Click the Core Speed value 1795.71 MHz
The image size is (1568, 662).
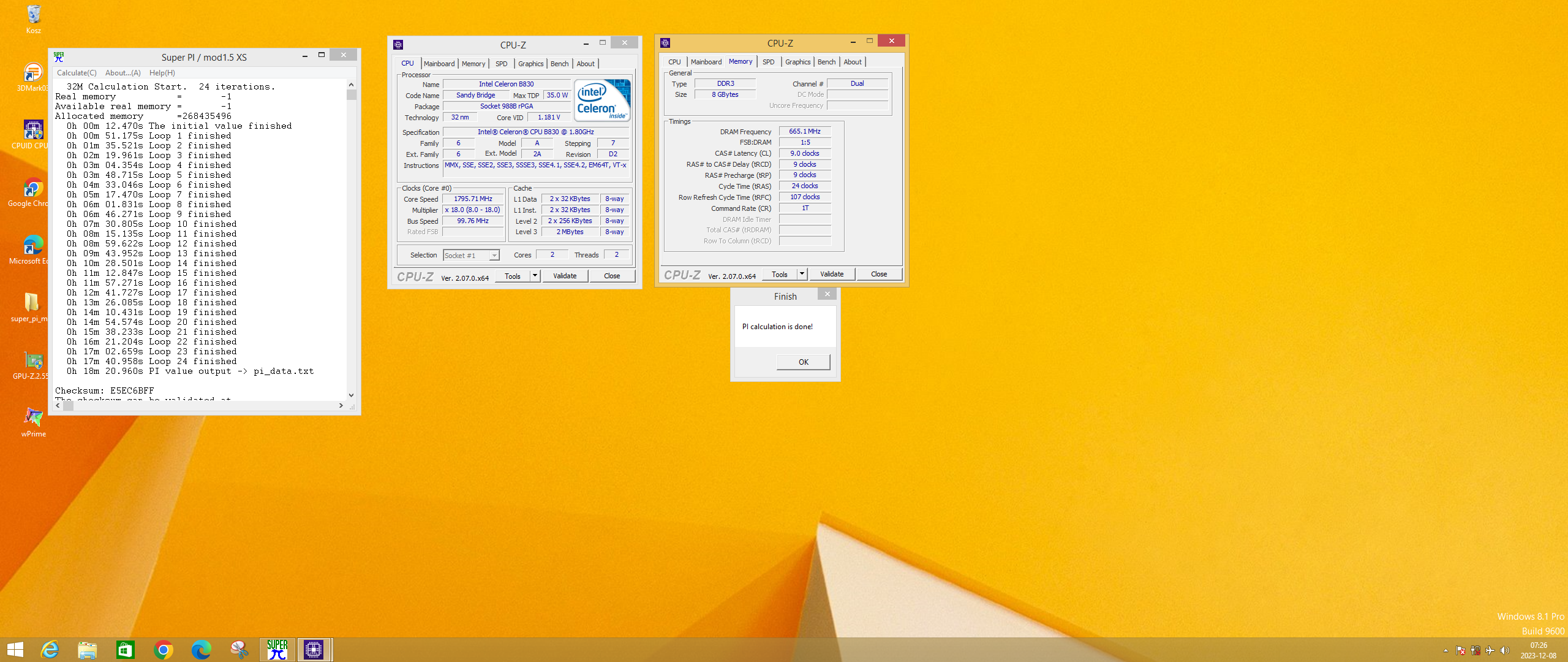473,199
